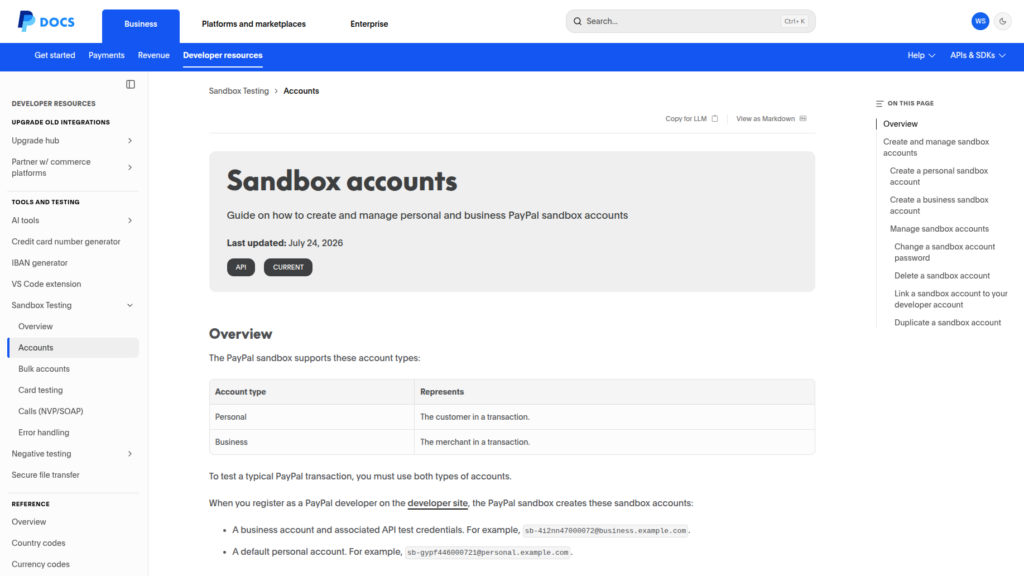Collapse the sidebar panel icon
1024x576 pixels.
(x=131, y=84)
